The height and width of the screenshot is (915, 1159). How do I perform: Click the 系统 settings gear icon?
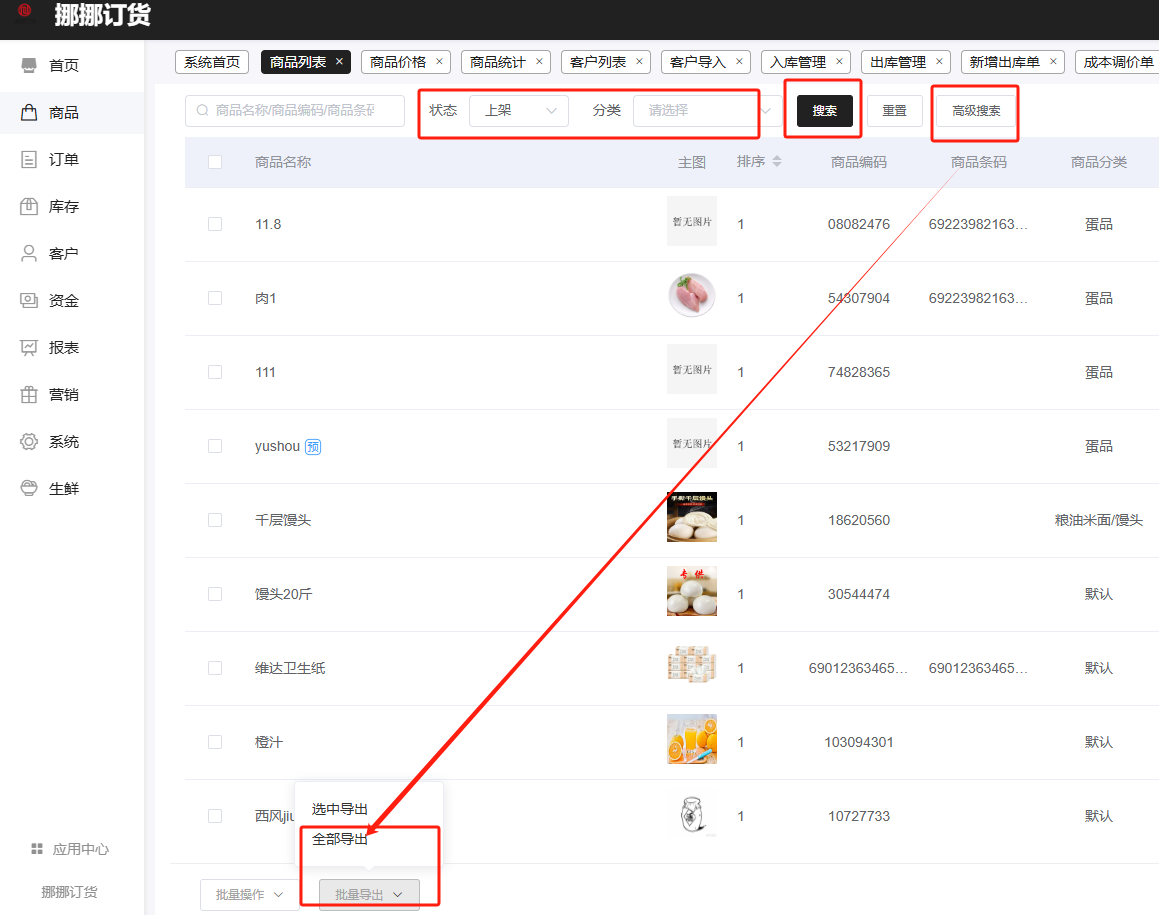[30, 442]
